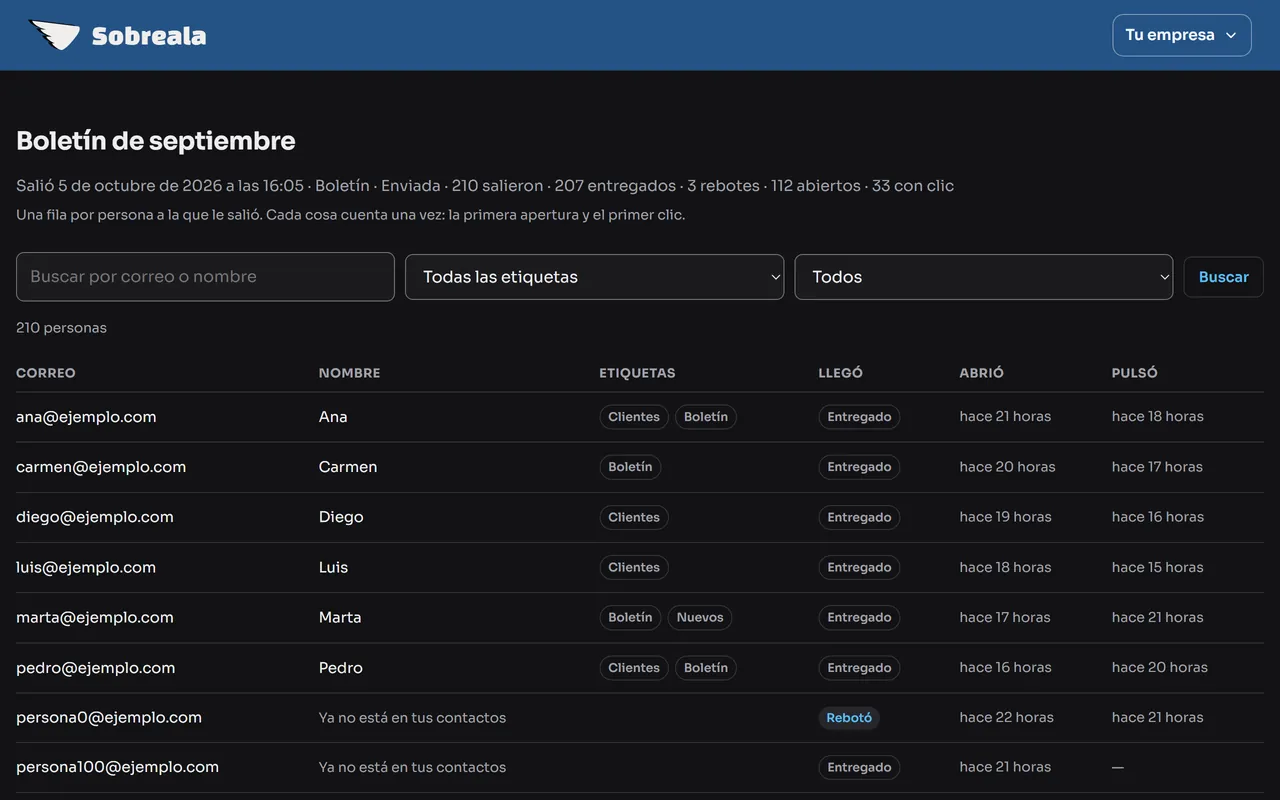Click the ana@ejemplo.com email cell

tap(86, 417)
